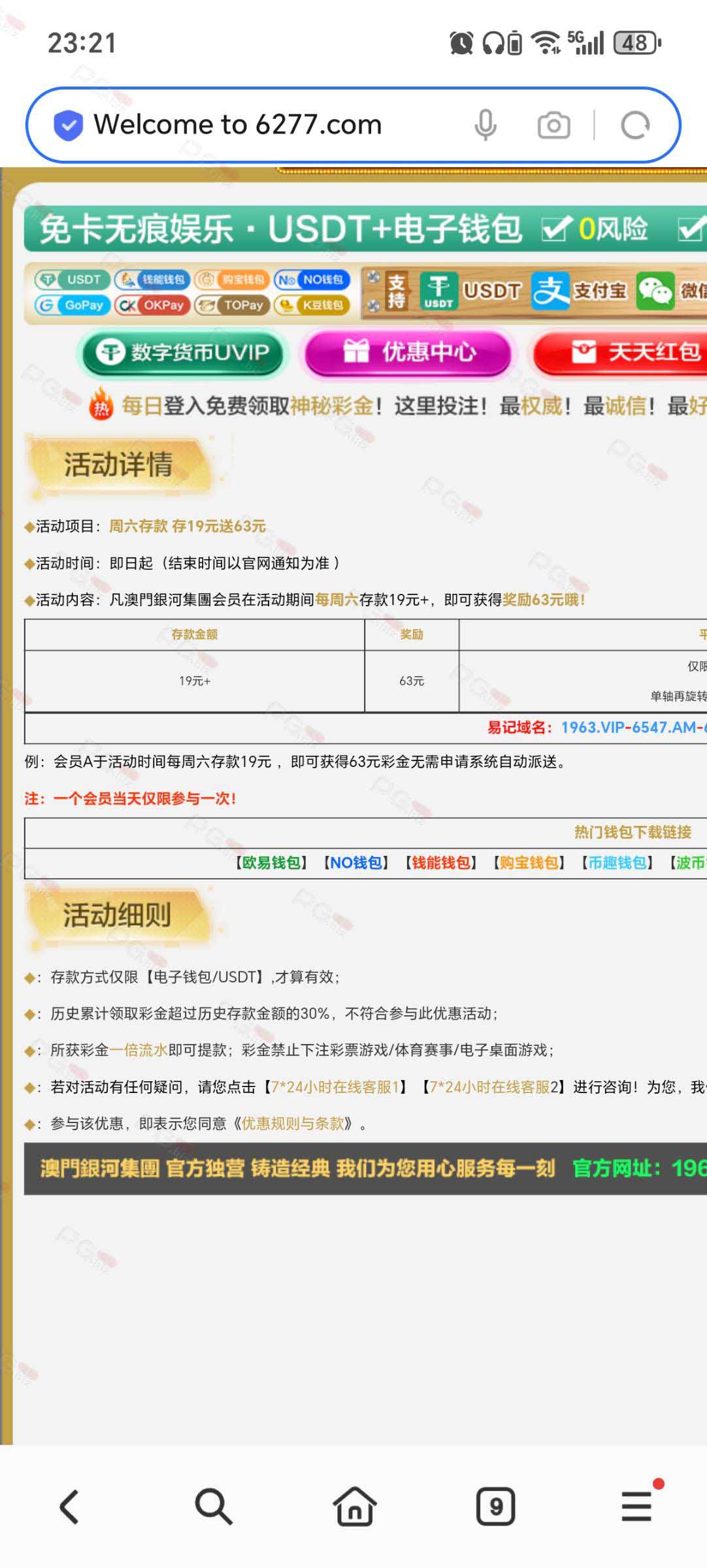
Task: Reload the page with refresh icon
Action: click(x=635, y=125)
